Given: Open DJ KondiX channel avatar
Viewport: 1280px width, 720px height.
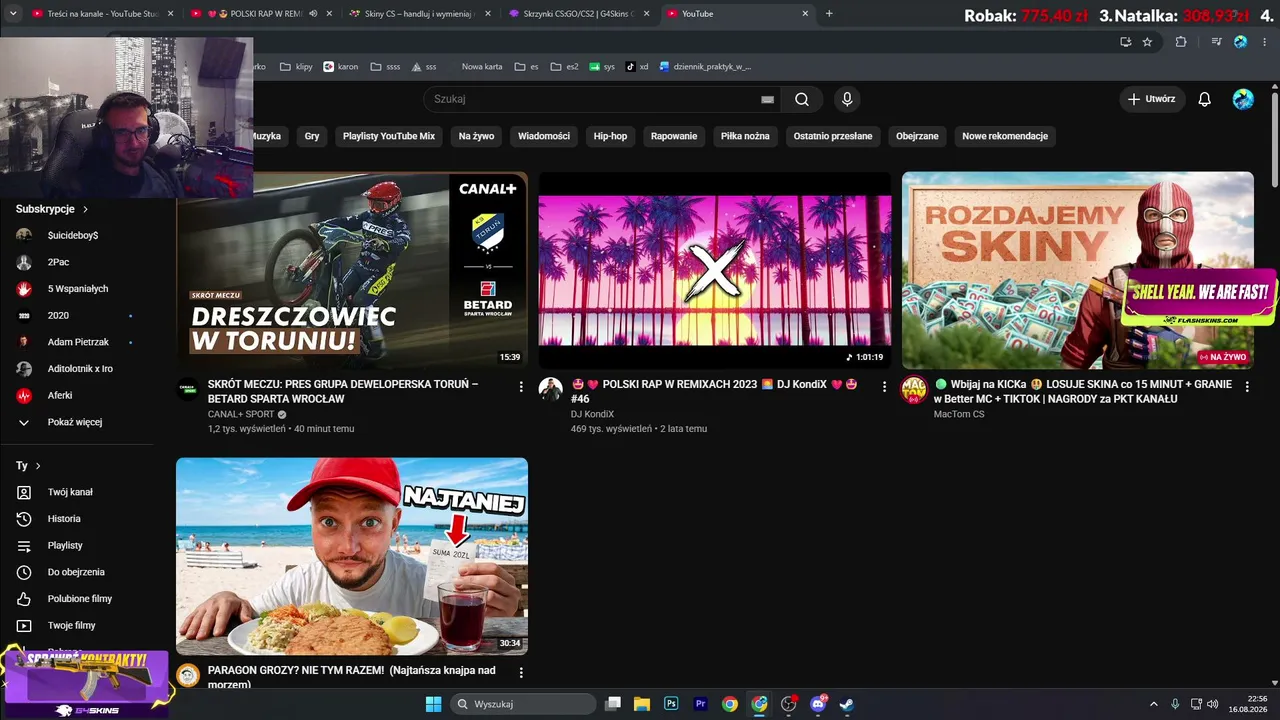Looking at the screenshot, I should (551, 389).
